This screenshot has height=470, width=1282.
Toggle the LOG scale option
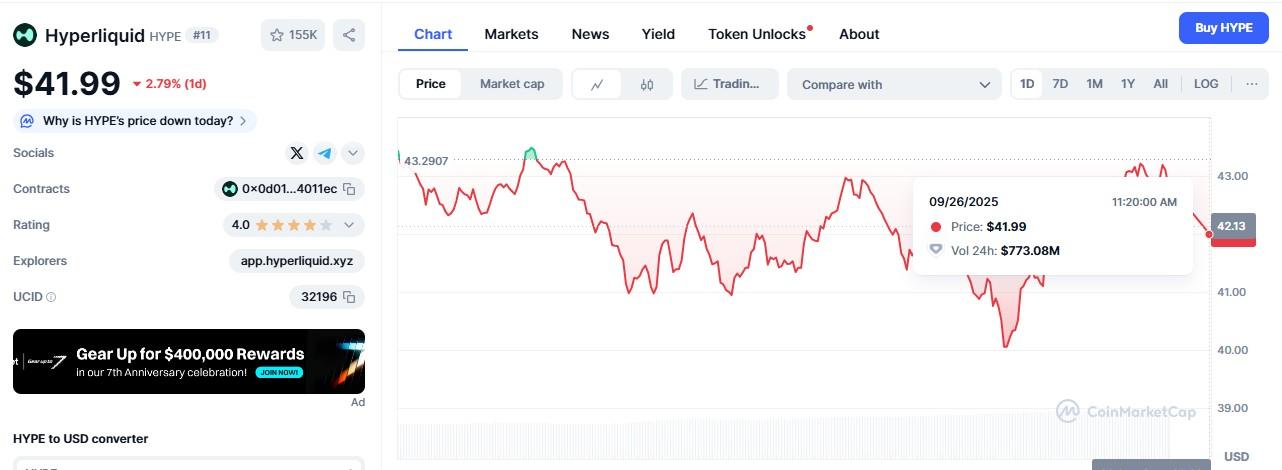pos(1206,84)
